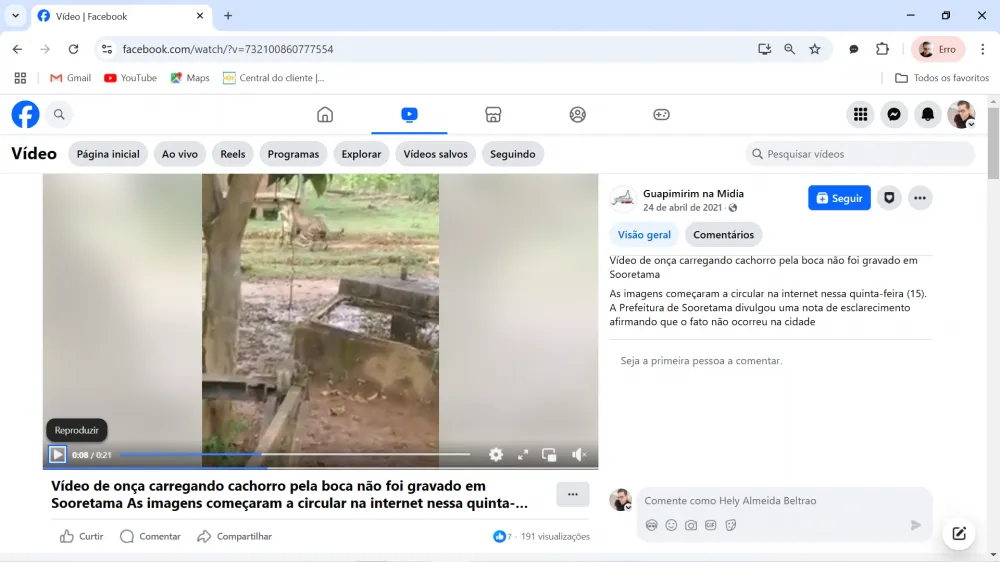Screen dimensions: 1000x562
Task: Open the Gmail bookmark
Action: (x=70, y=78)
